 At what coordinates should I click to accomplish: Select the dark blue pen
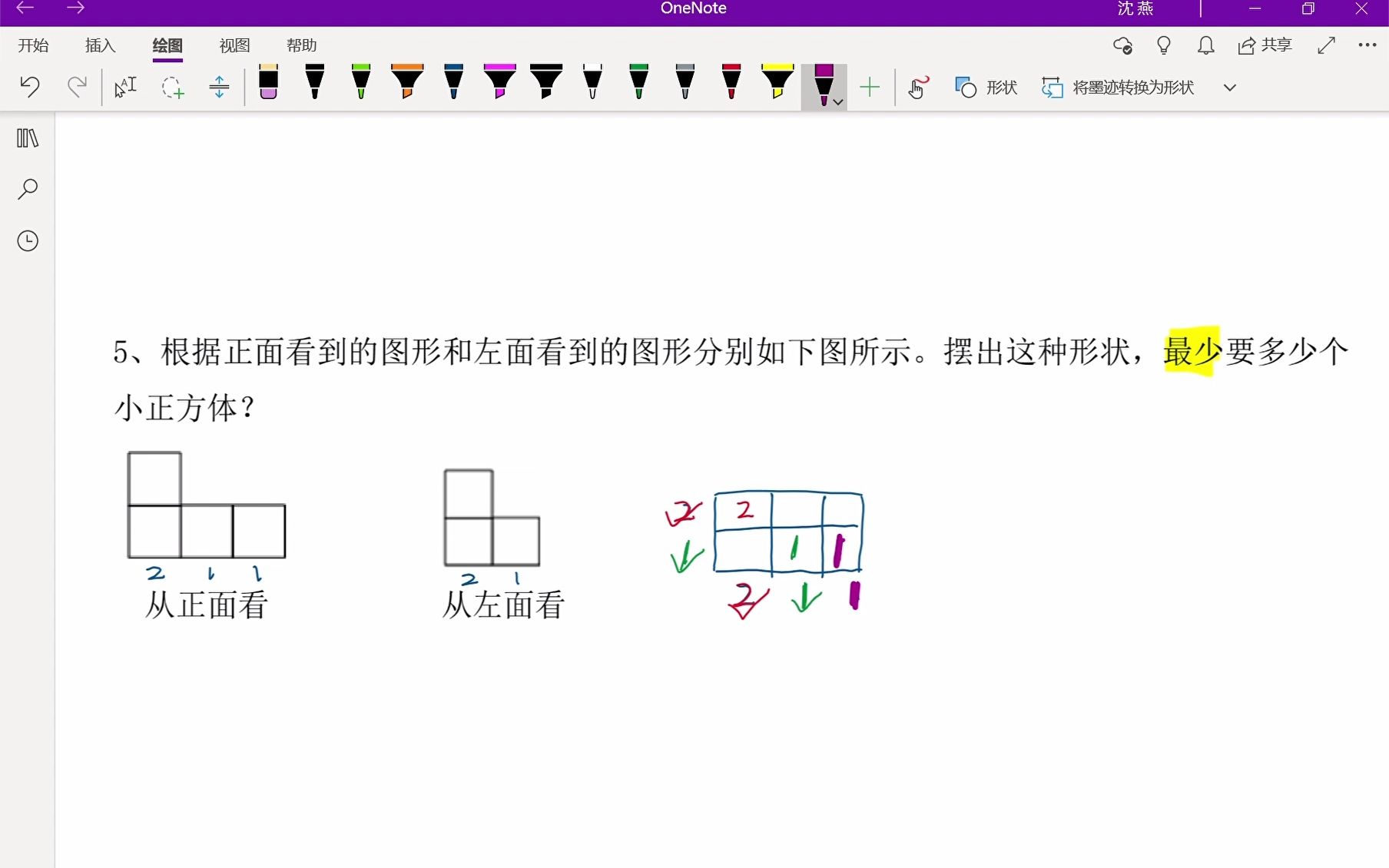(453, 81)
